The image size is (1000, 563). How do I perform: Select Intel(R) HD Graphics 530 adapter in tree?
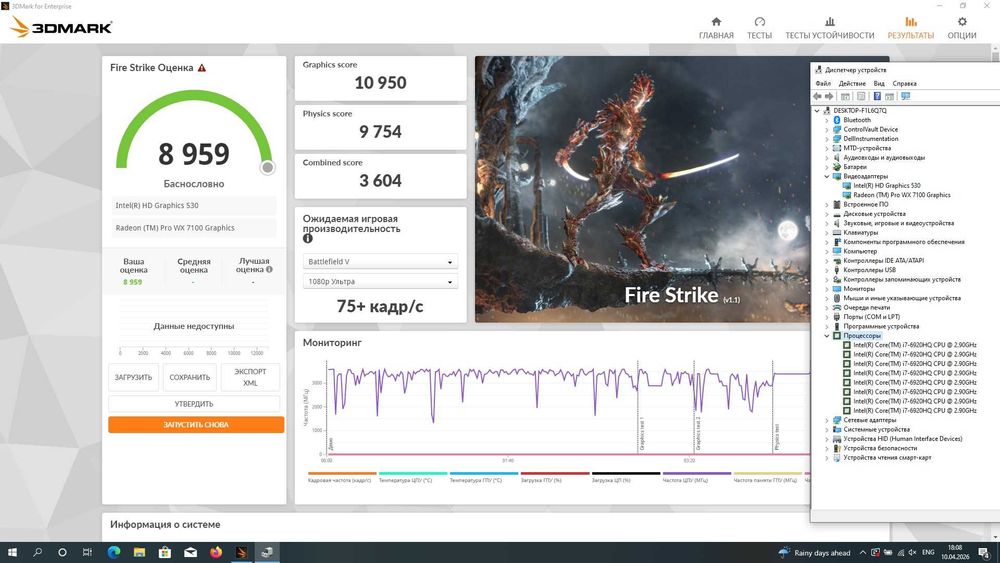click(x=886, y=186)
